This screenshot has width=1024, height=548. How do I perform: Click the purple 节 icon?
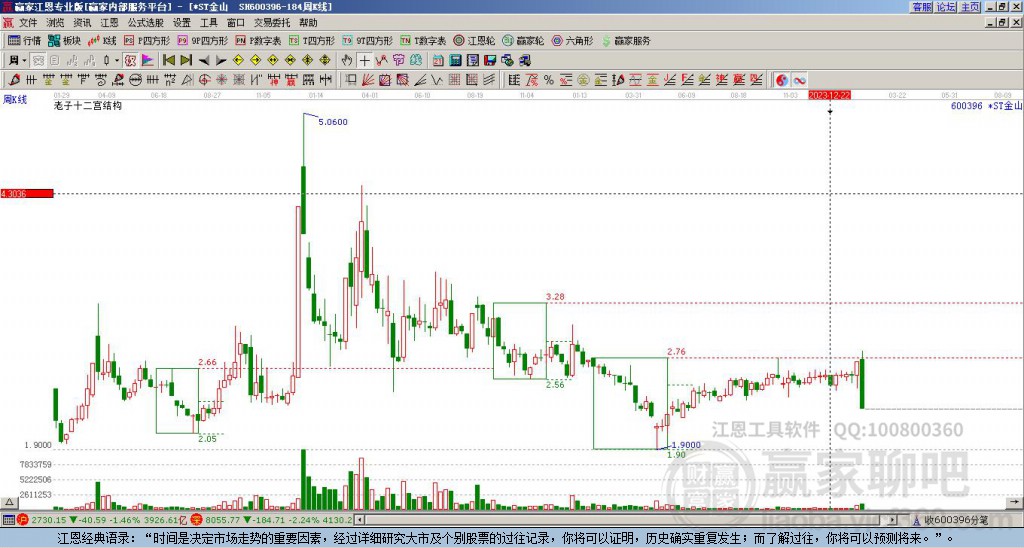398,61
